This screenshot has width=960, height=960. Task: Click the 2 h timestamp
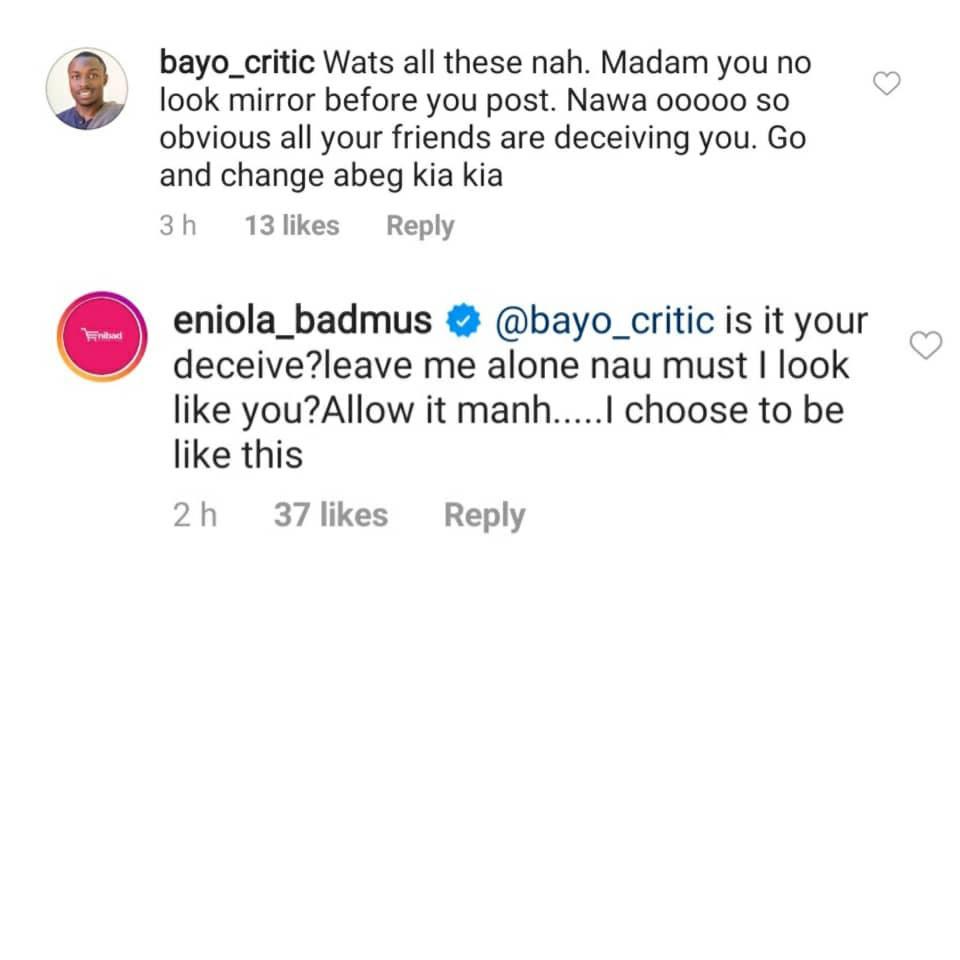(x=195, y=515)
